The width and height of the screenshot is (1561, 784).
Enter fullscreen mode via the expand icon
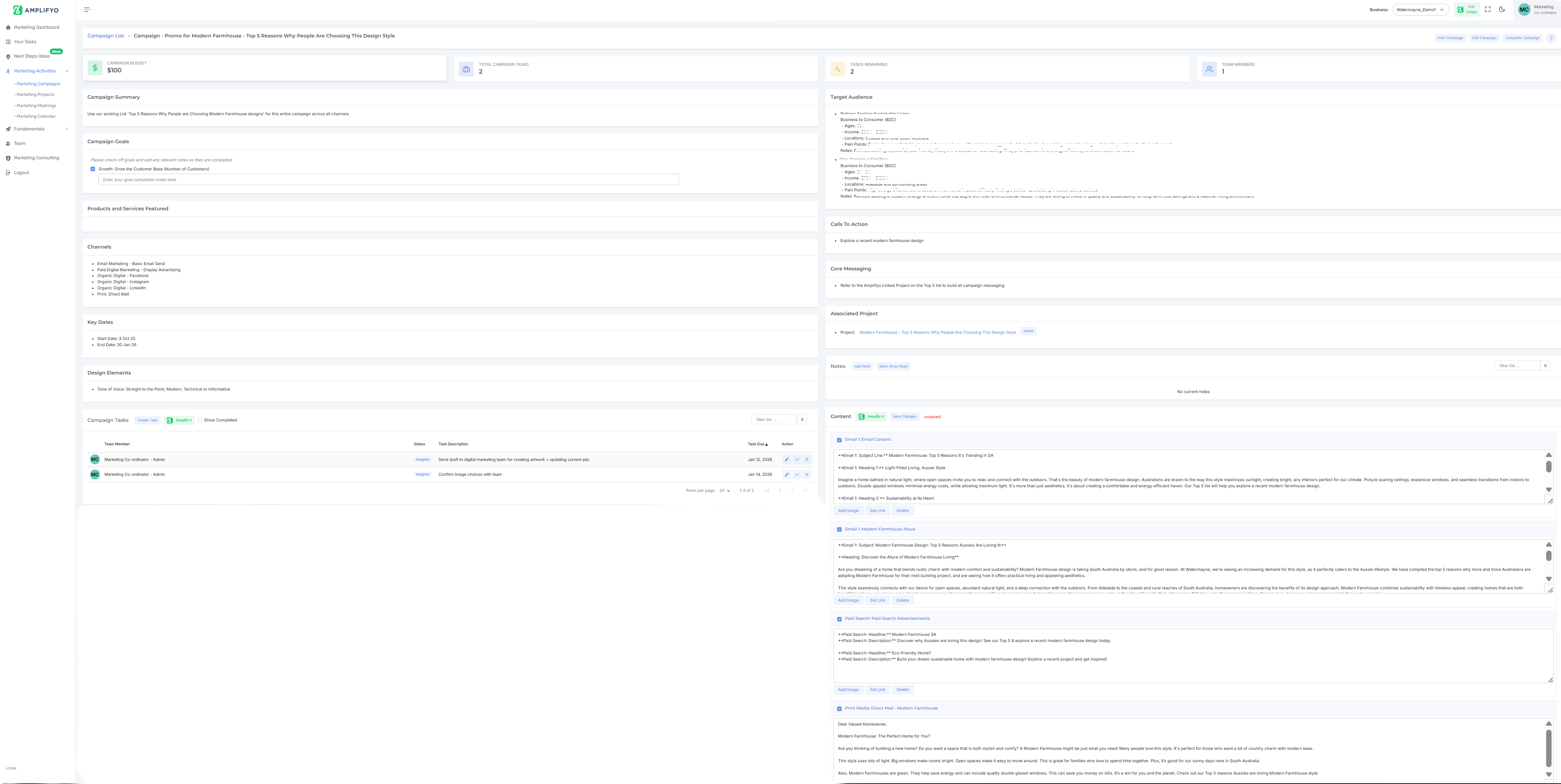pos(1487,10)
